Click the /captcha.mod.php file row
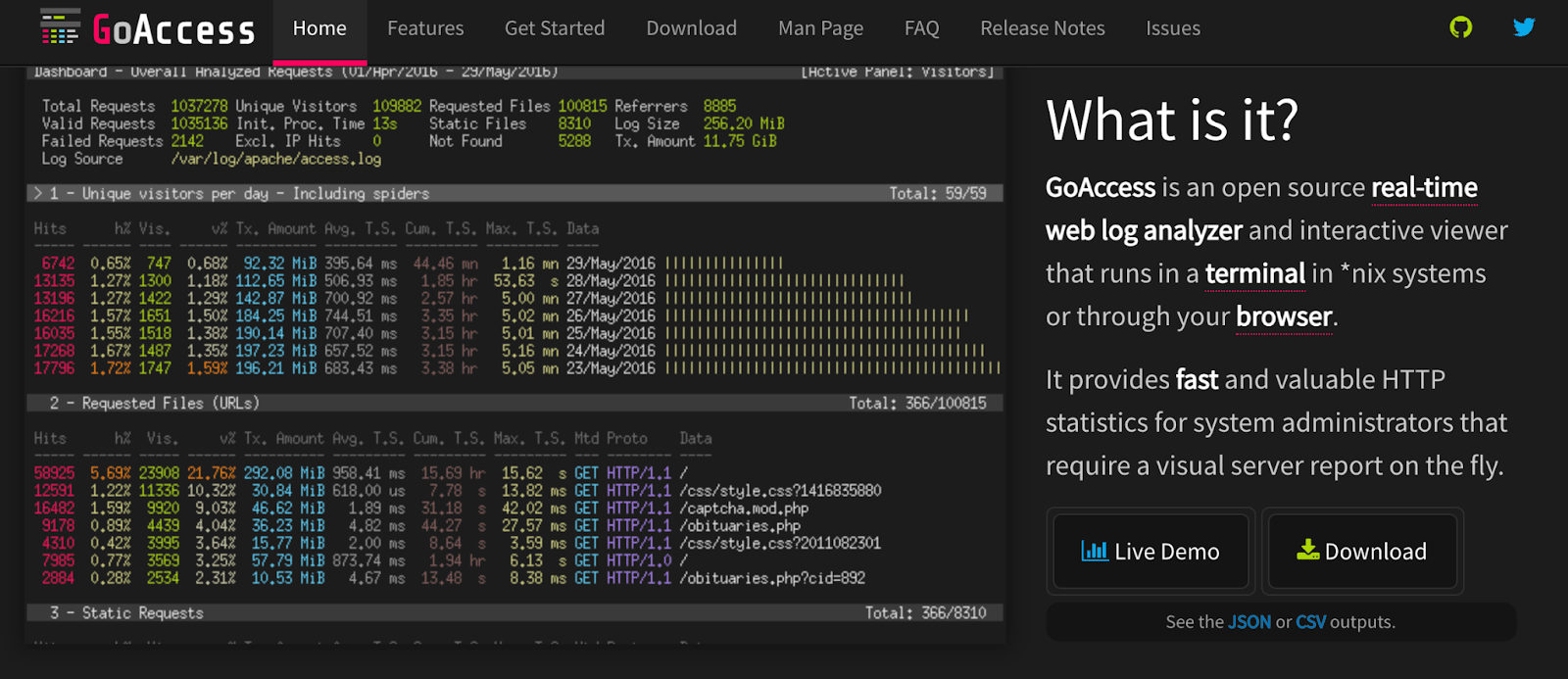Screen dimensions: 1568x679 (421, 509)
